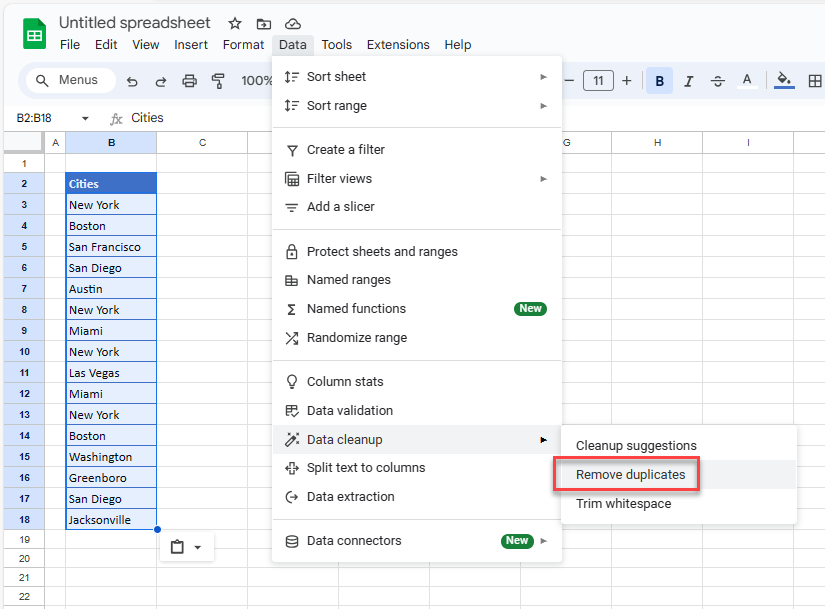Select the Paint format tool
825x609 pixels.
[218, 80]
